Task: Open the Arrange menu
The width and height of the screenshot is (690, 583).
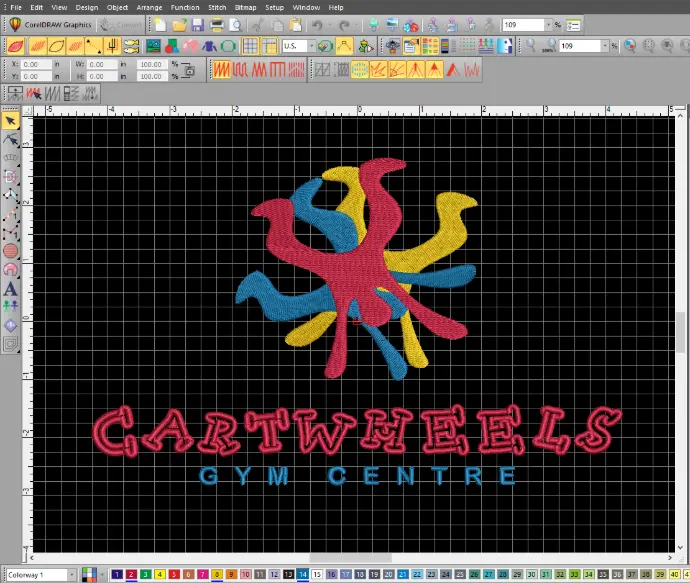Action: pyautogui.click(x=149, y=7)
